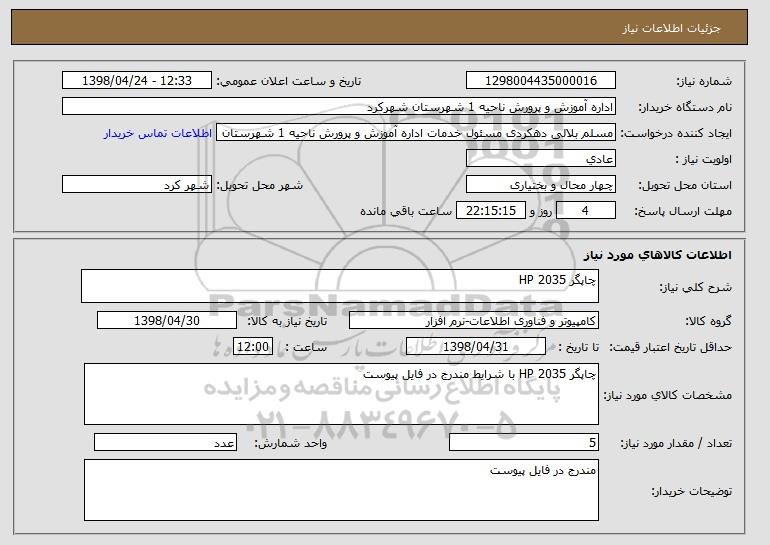
Task: Click the label 'شرح کلی نیاز:'
Action: coord(695,288)
